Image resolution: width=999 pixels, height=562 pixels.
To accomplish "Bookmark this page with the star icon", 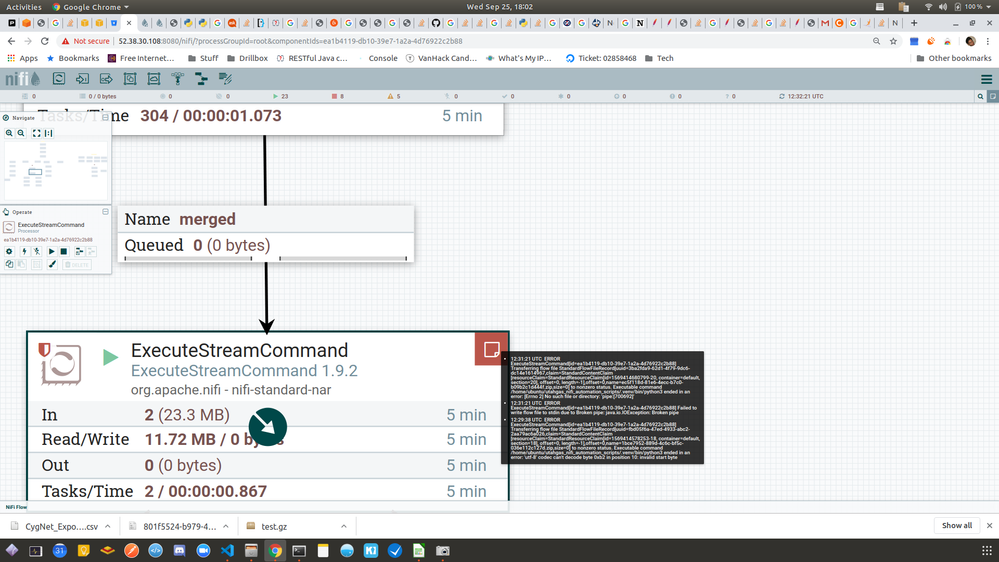I will click(893, 41).
